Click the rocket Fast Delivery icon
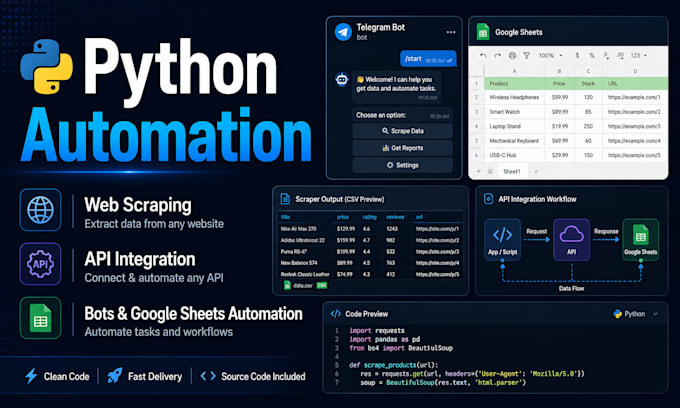Screen dimensions: 680x408 click(114, 376)
